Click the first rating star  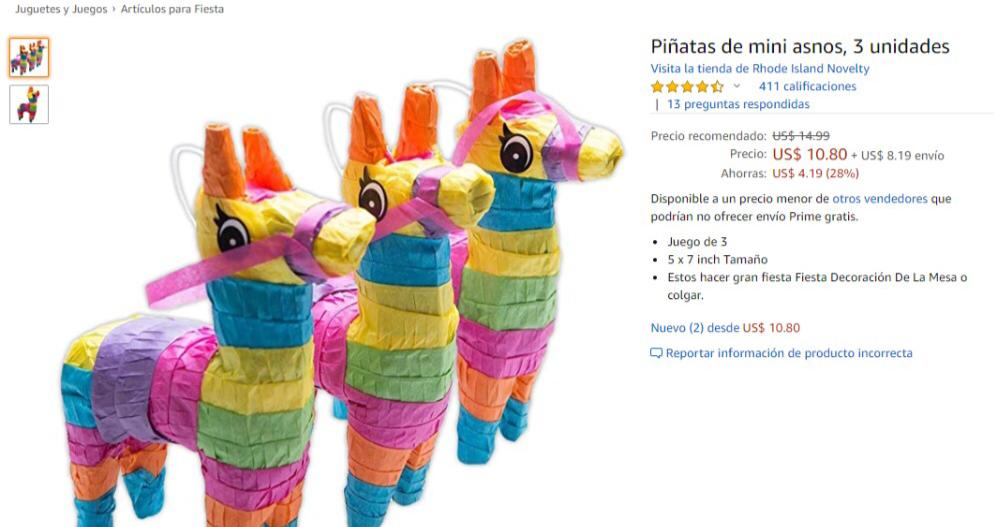657,87
